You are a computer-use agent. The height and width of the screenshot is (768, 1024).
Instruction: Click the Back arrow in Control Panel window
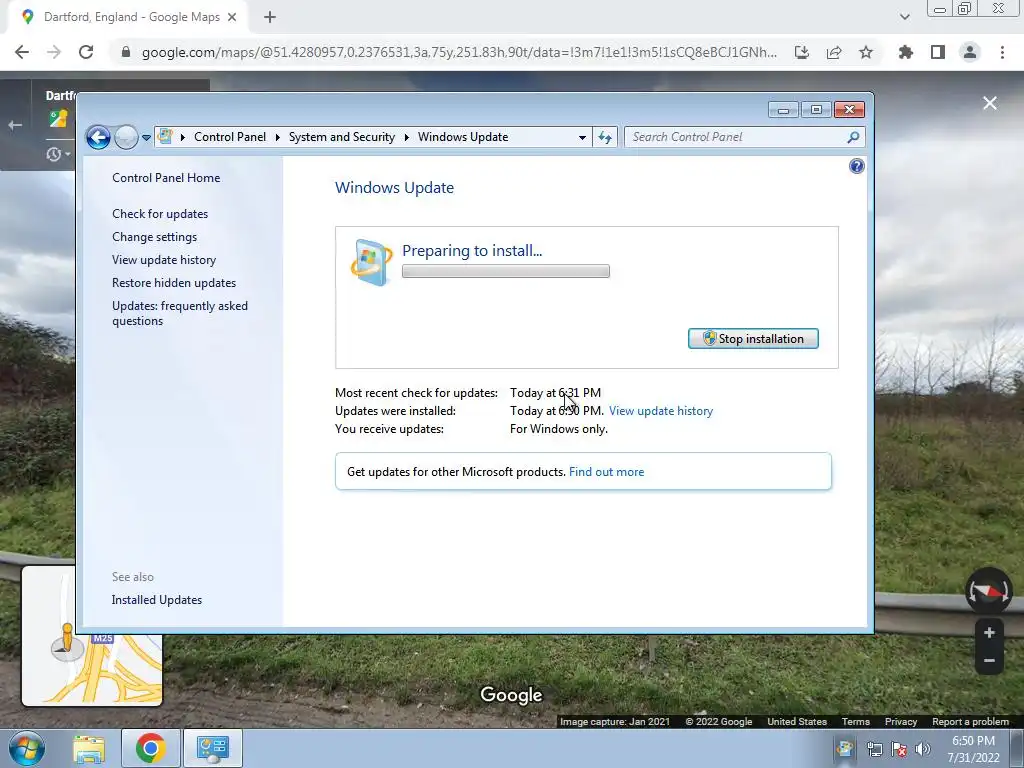(98, 137)
